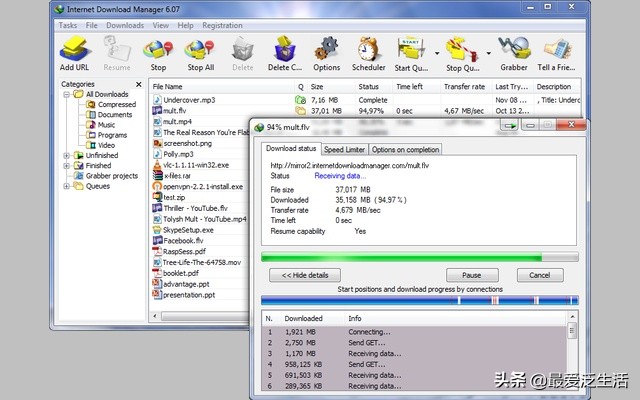Click connections list scrollbar up arrow
640x400 pixels.
[572, 317]
